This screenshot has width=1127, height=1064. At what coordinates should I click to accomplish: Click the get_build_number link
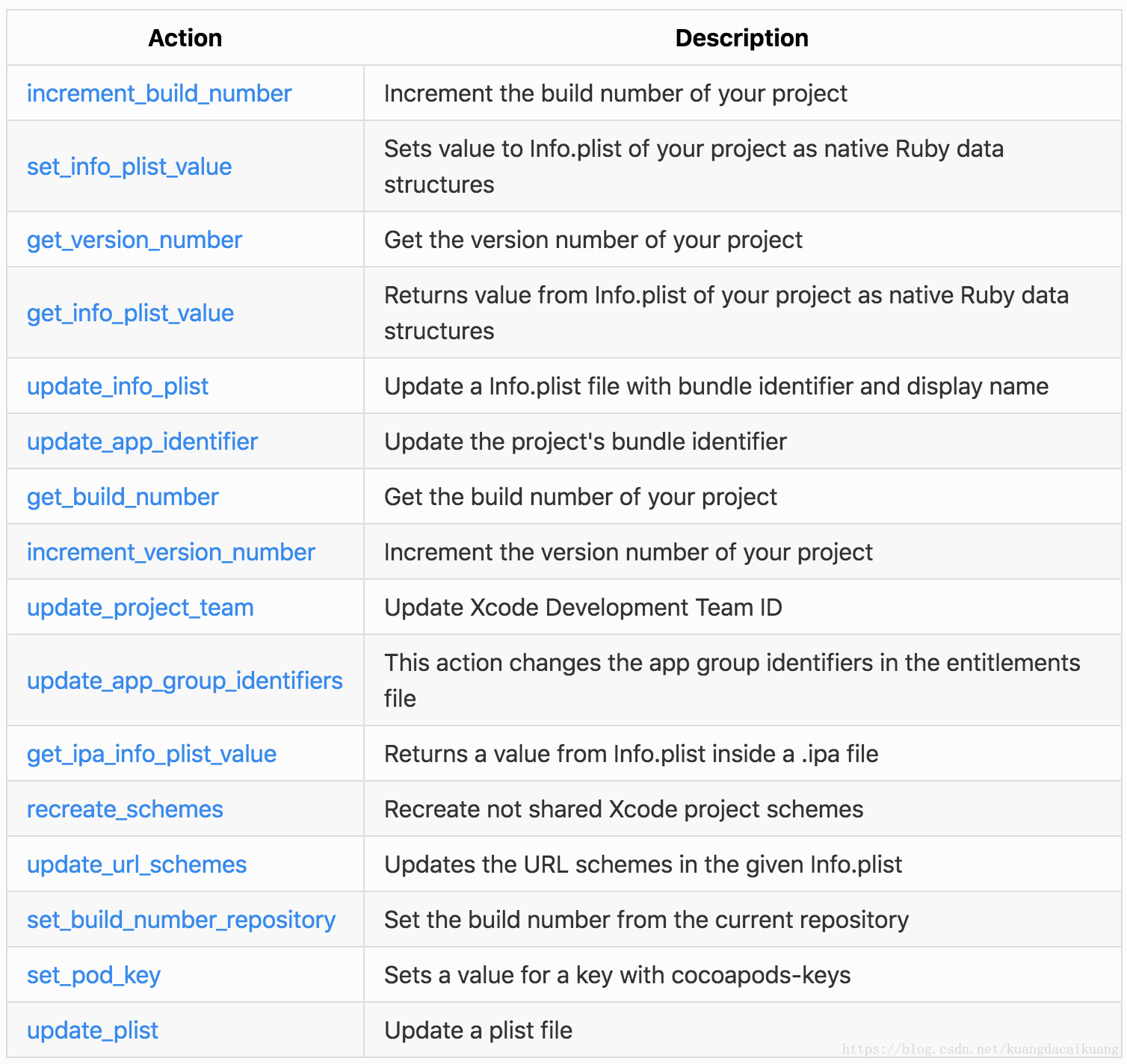tap(123, 497)
